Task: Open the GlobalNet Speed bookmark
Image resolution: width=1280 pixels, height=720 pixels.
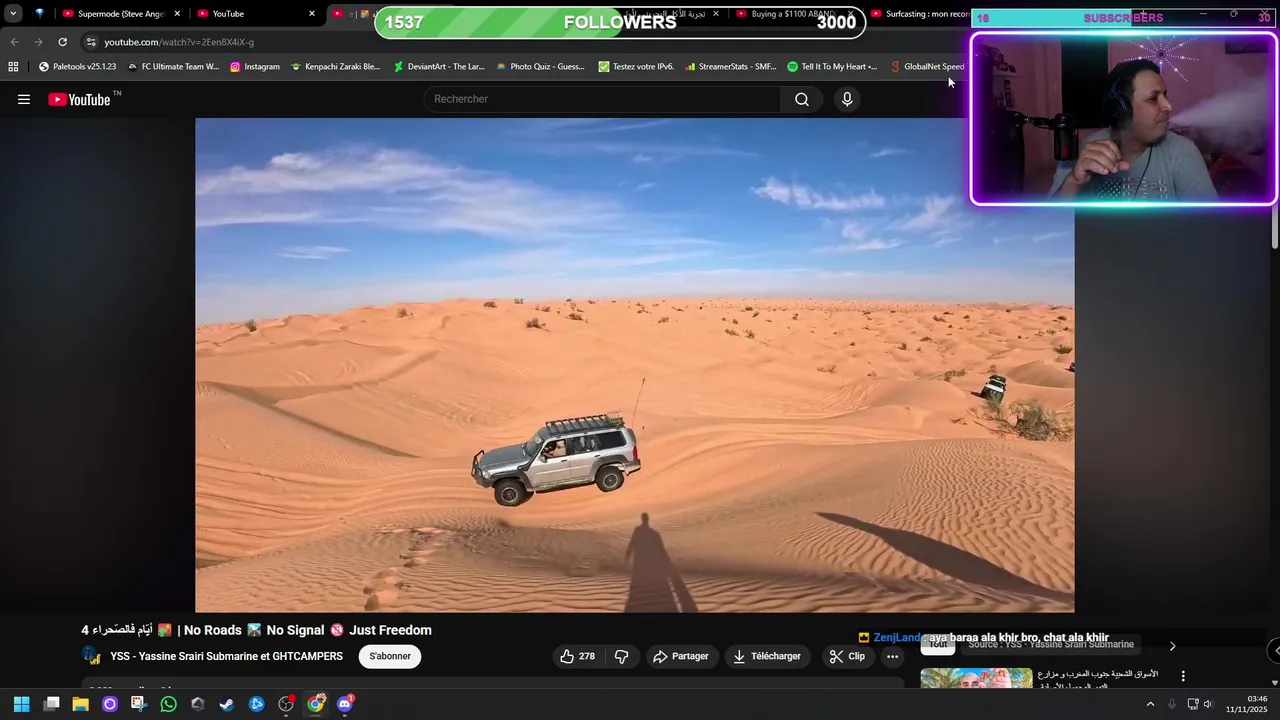Action: [927, 67]
